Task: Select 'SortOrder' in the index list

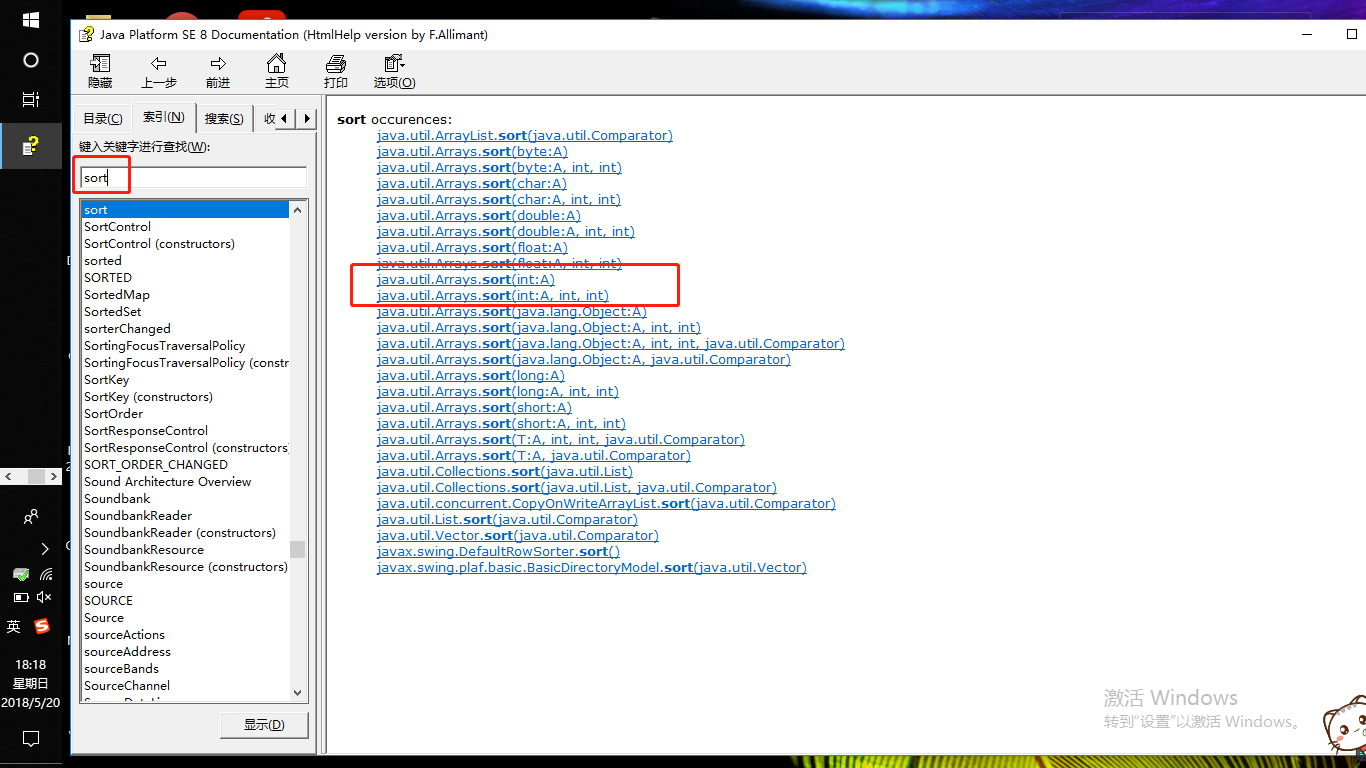Action: coord(113,414)
